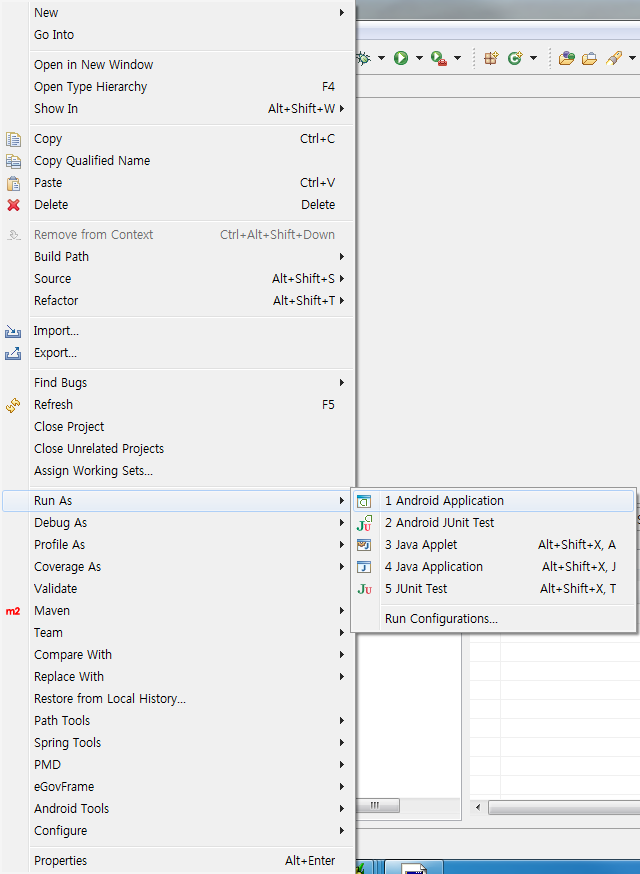The height and width of the screenshot is (874, 640).
Task: Click the Open Type folder icon
Action: click(566, 58)
